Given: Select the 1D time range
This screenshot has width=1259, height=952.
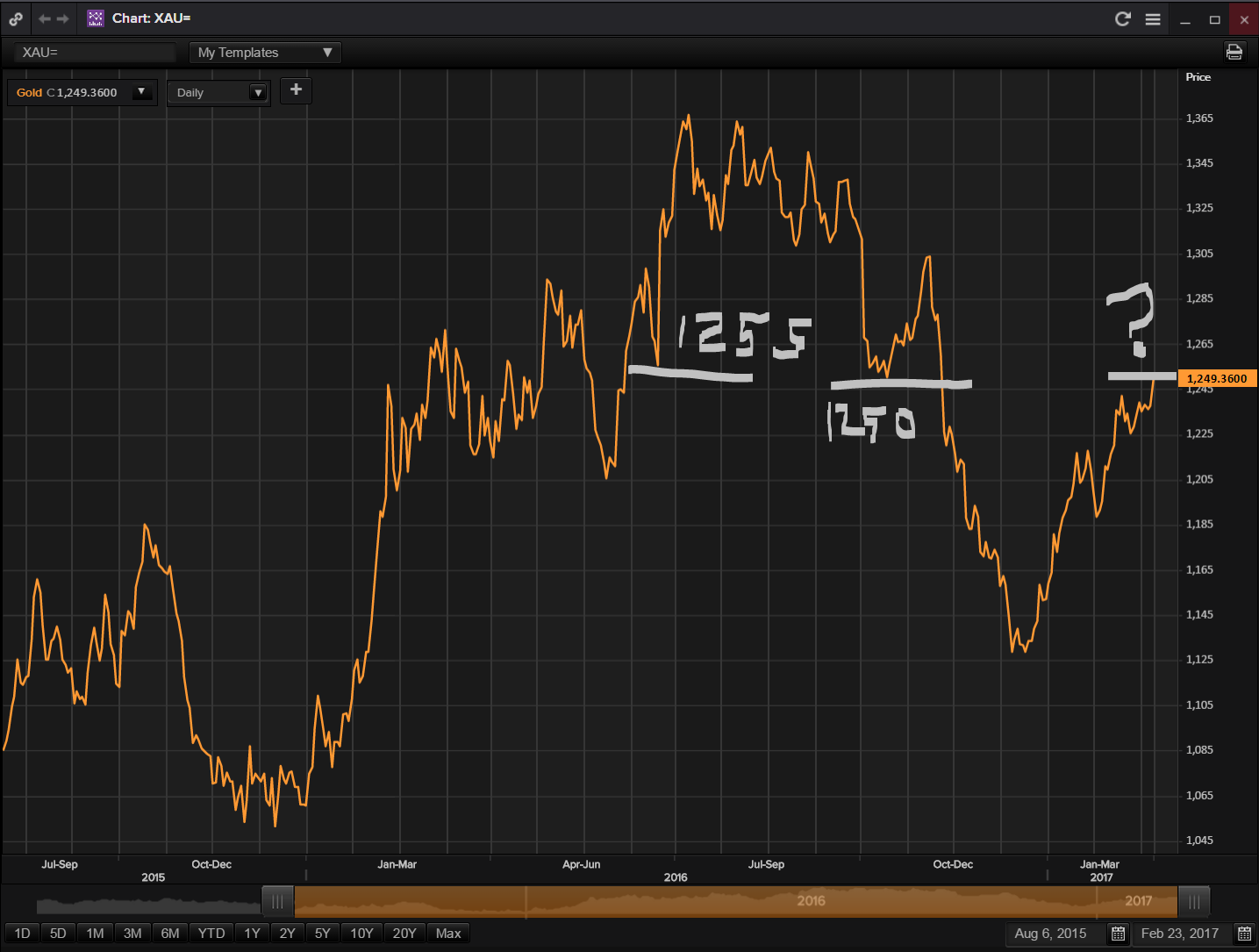Looking at the screenshot, I should 23,934.
